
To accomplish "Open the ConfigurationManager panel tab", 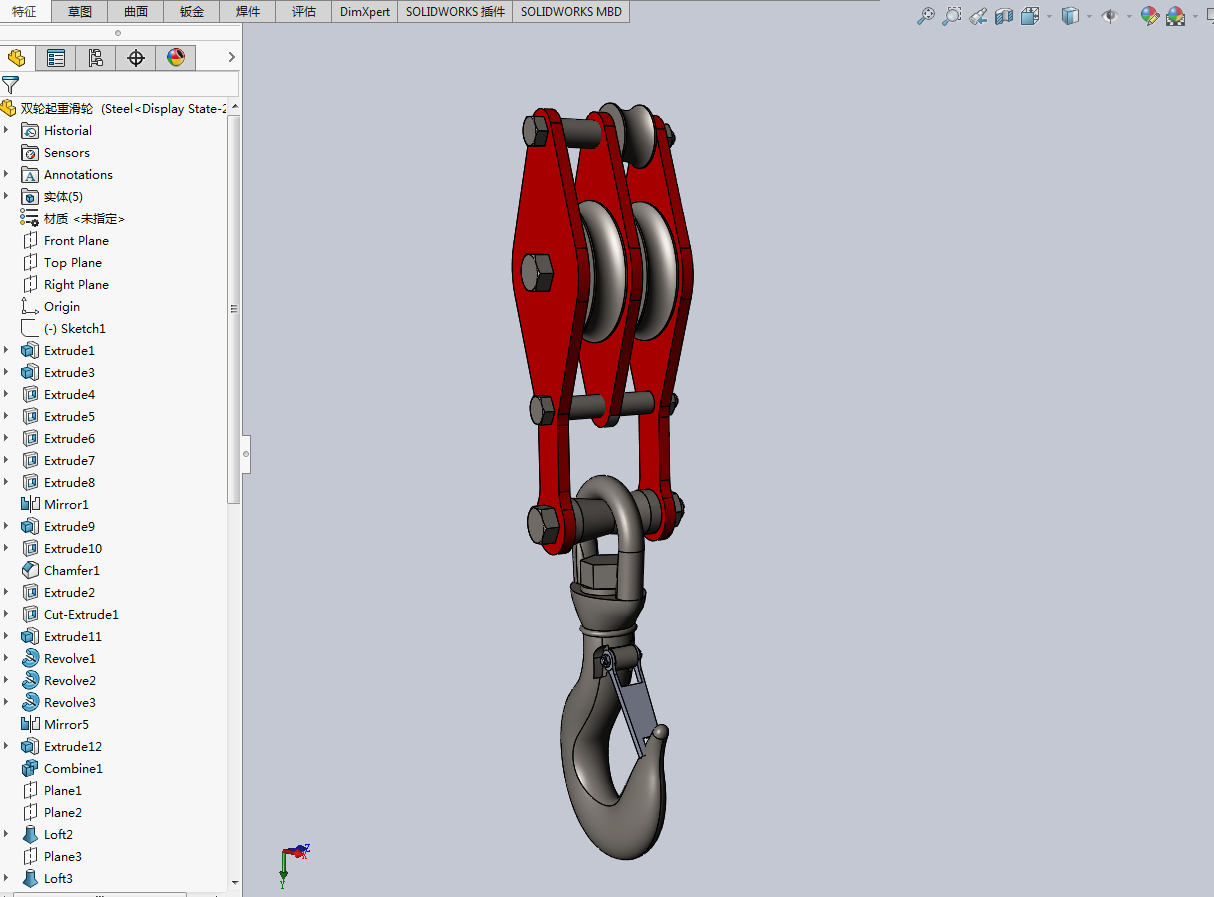I will click(x=96, y=58).
